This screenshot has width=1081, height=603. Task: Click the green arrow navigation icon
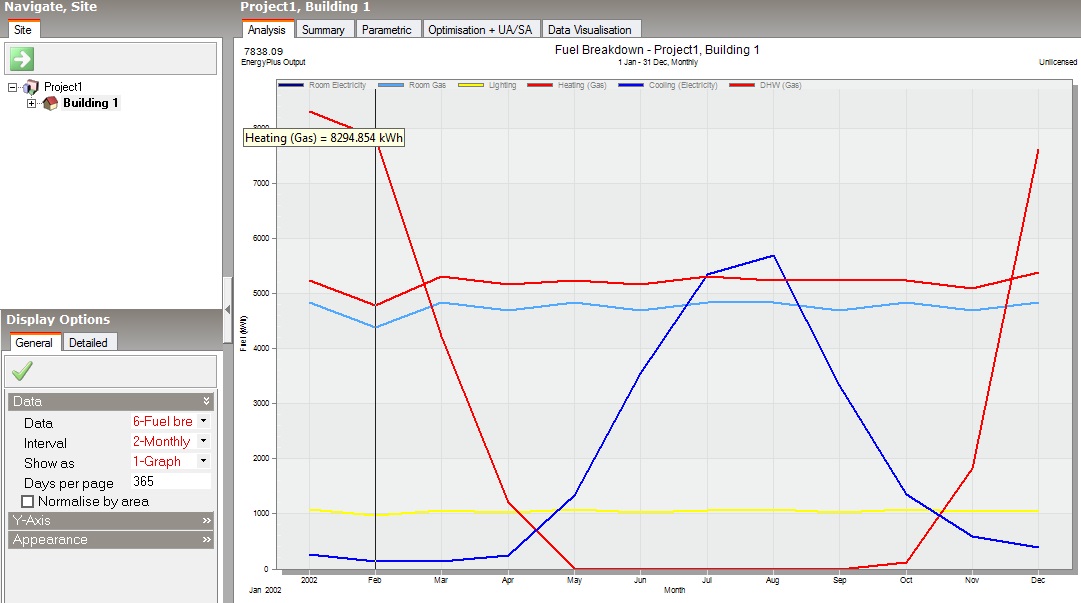[x=22, y=59]
